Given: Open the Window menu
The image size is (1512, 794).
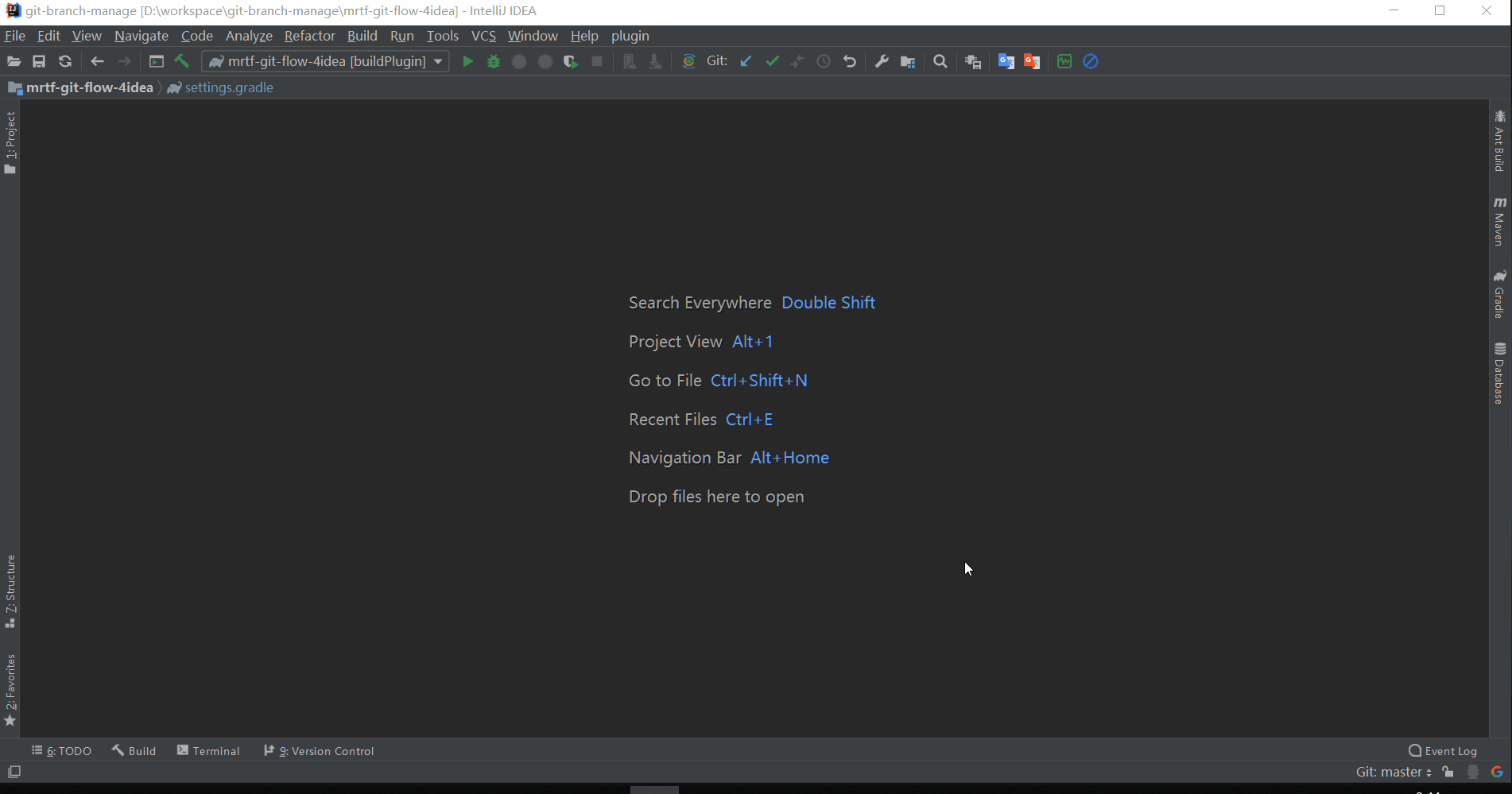Looking at the screenshot, I should pos(533,36).
